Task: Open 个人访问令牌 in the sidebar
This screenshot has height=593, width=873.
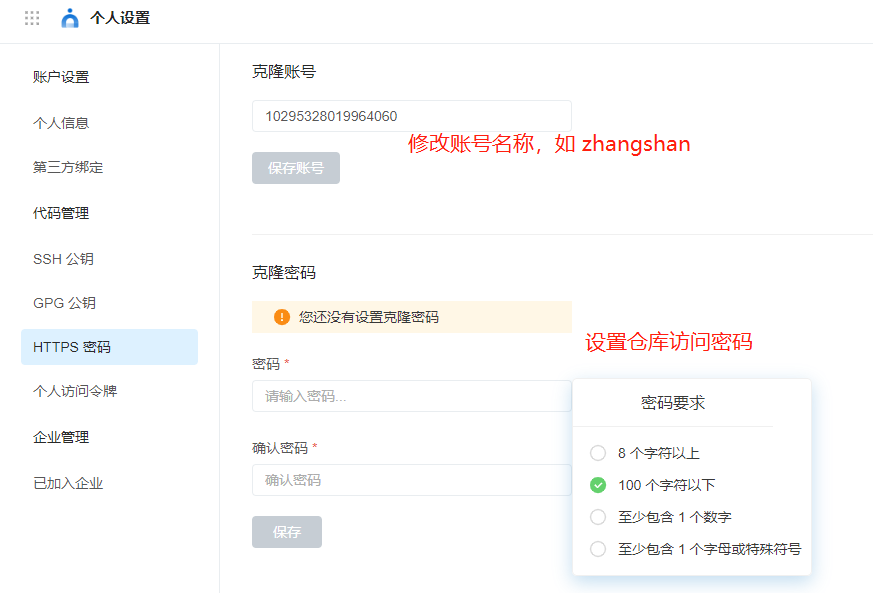Action: click(x=75, y=391)
